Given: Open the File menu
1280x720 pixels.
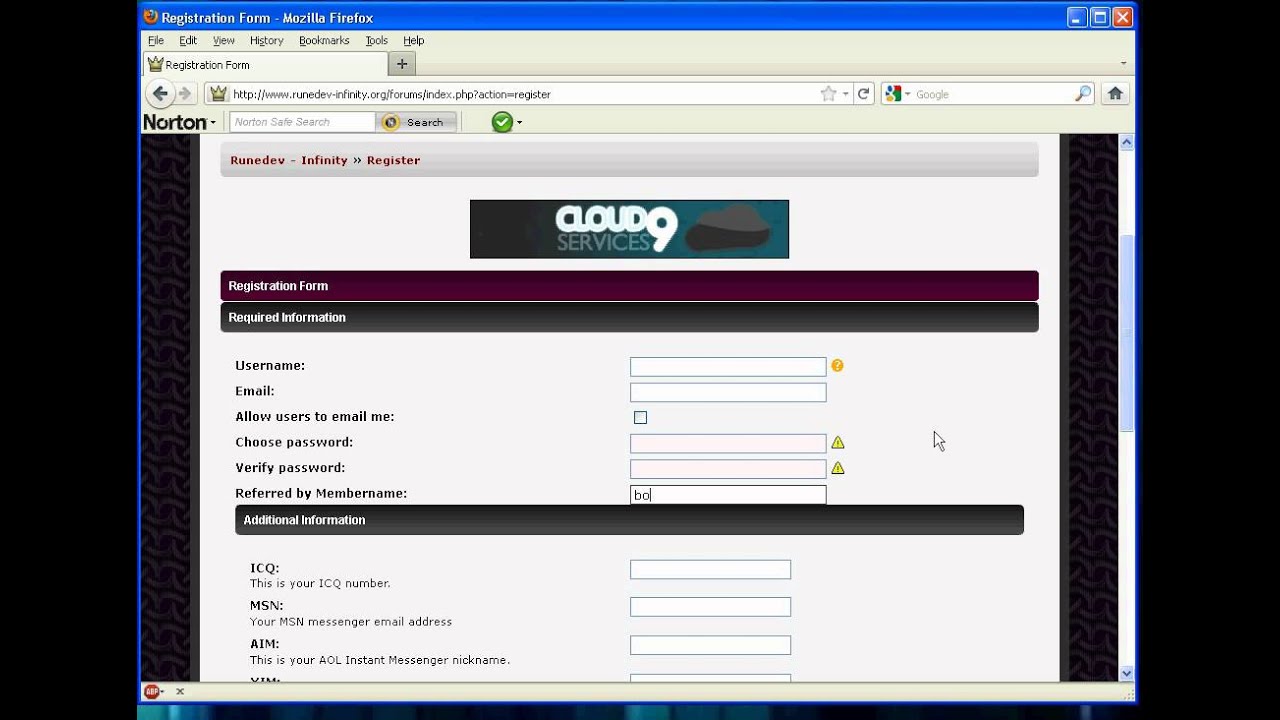Looking at the screenshot, I should (x=156, y=41).
